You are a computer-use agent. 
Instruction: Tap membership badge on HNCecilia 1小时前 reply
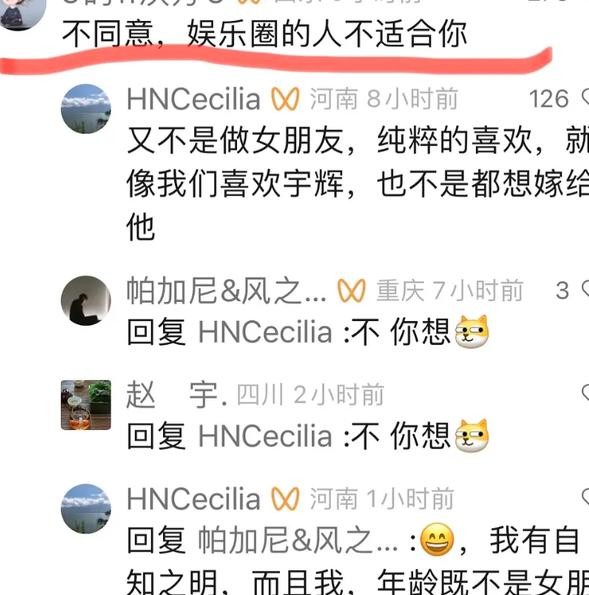[285, 499]
